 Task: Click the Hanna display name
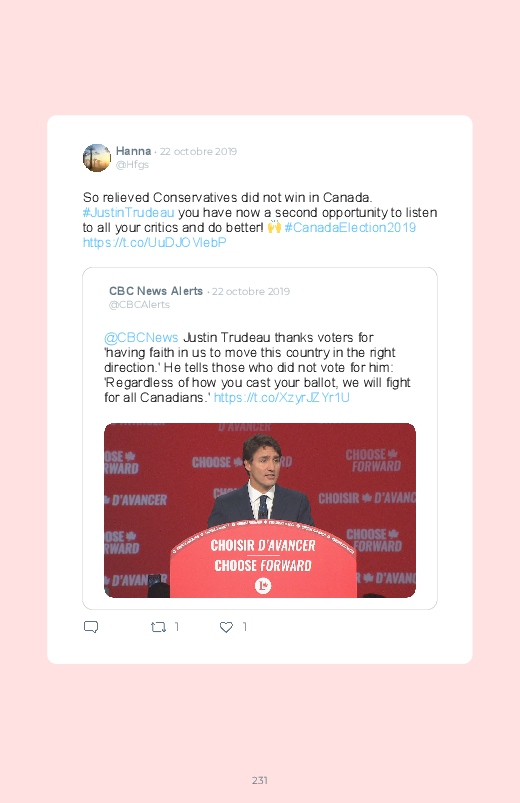pyautogui.click(x=133, y=151)
